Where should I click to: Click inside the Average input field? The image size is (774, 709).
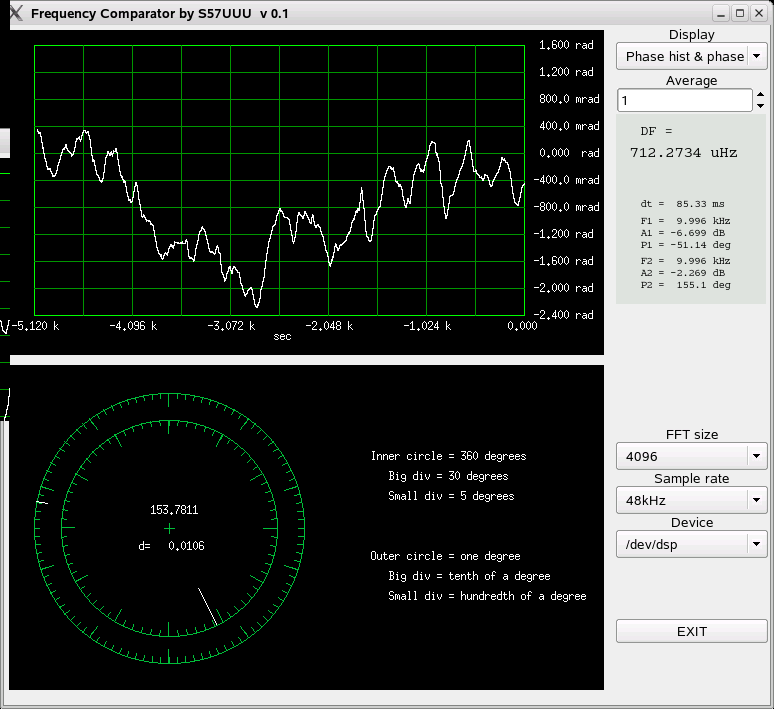pyautogui.click(x=684, y=101)
